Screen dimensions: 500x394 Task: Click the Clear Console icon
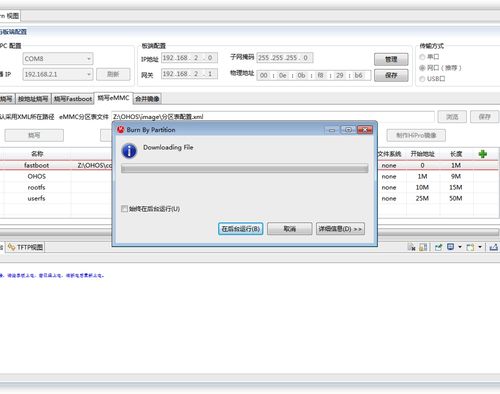point(412,247)
